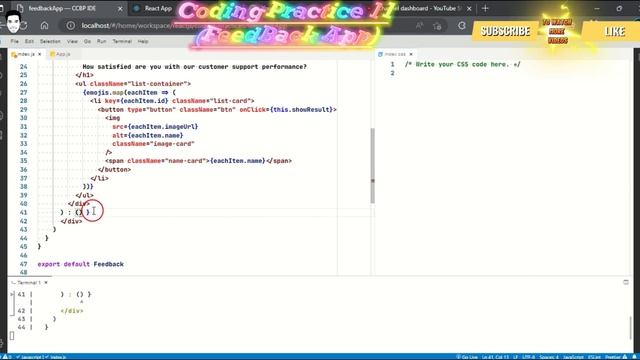
Task: Open the View menu
Action: pos(72,41)
